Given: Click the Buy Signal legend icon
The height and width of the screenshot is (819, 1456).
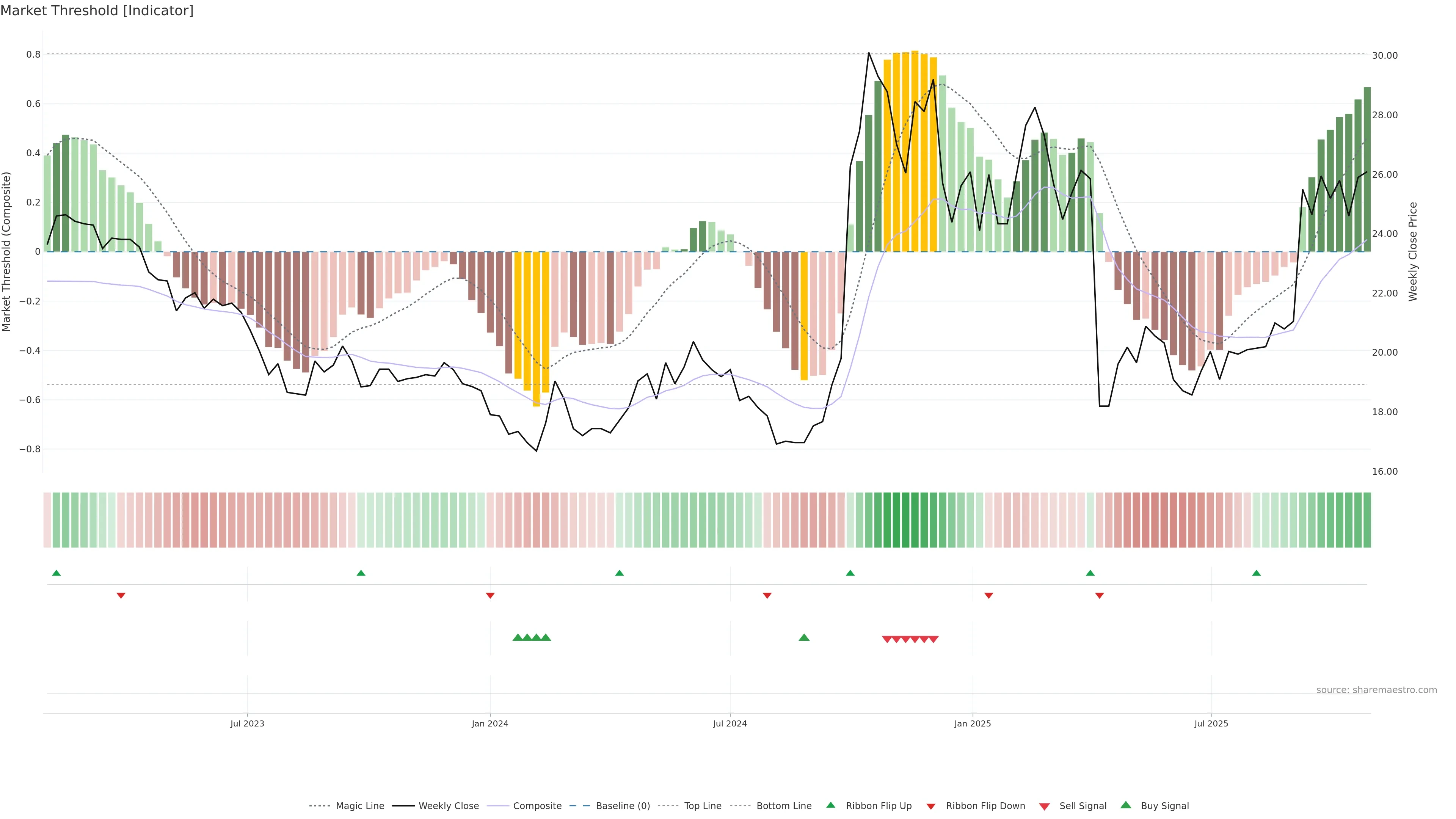Looking at the screenshot, I should tap(1126, 805).
